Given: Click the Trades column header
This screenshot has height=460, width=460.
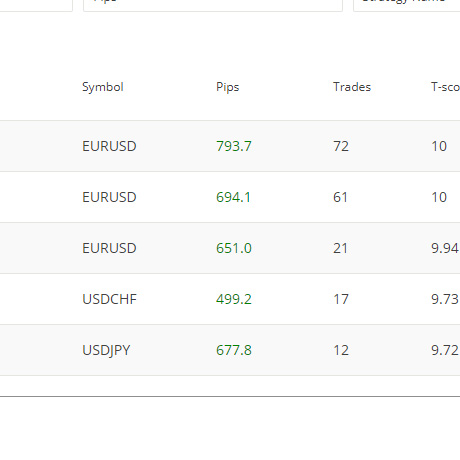Looking at the screenshot, I should coord(352,87).
